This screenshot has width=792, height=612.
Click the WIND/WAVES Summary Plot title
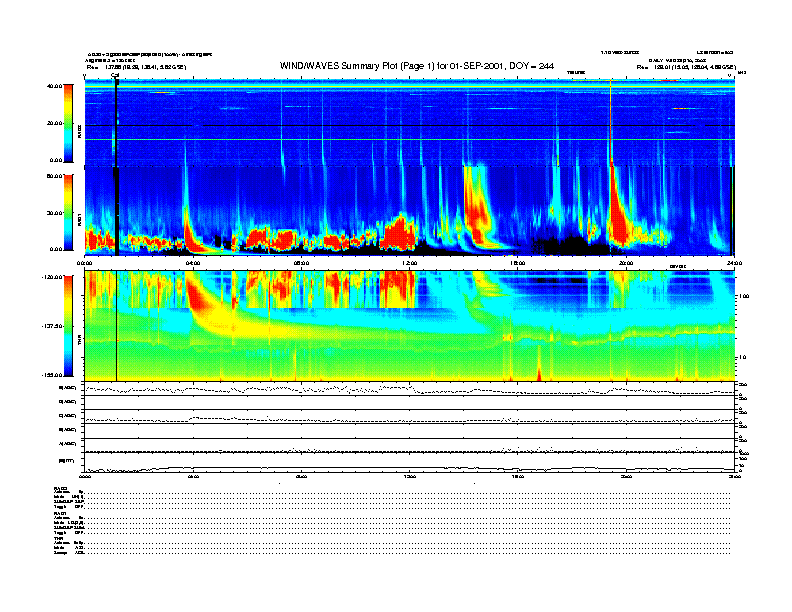[x=417, y=66]
